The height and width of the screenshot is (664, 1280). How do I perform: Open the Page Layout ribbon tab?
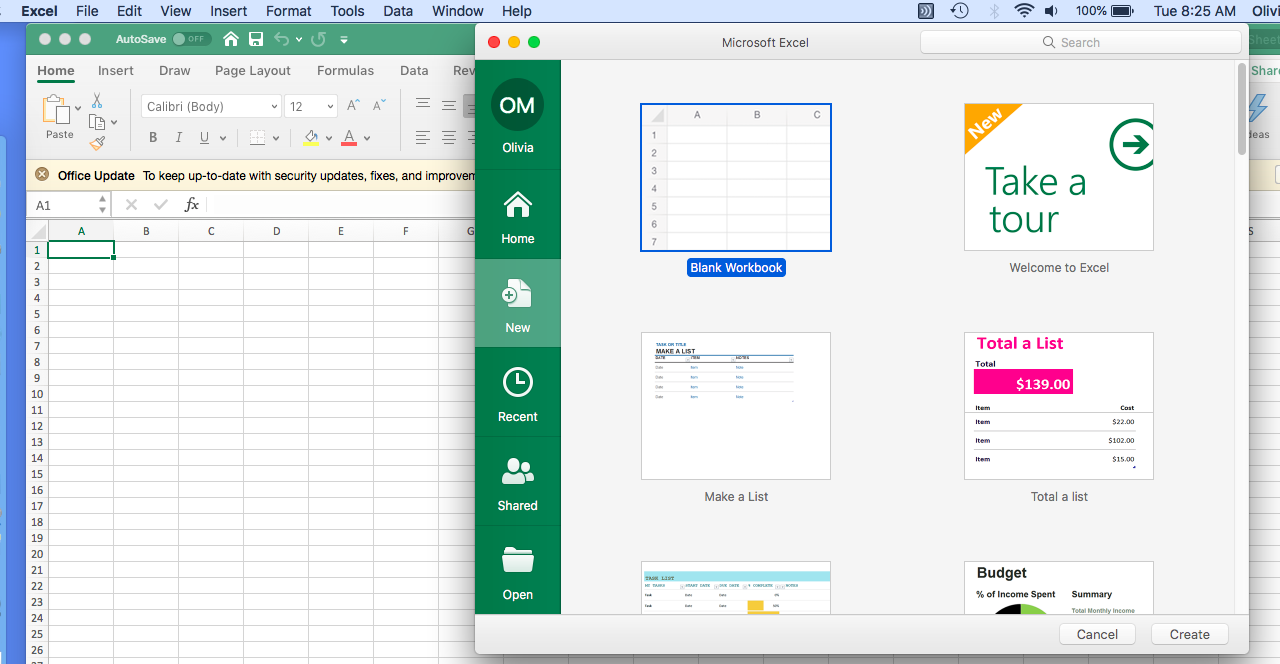pyautogui.click(x=253, y=71)
